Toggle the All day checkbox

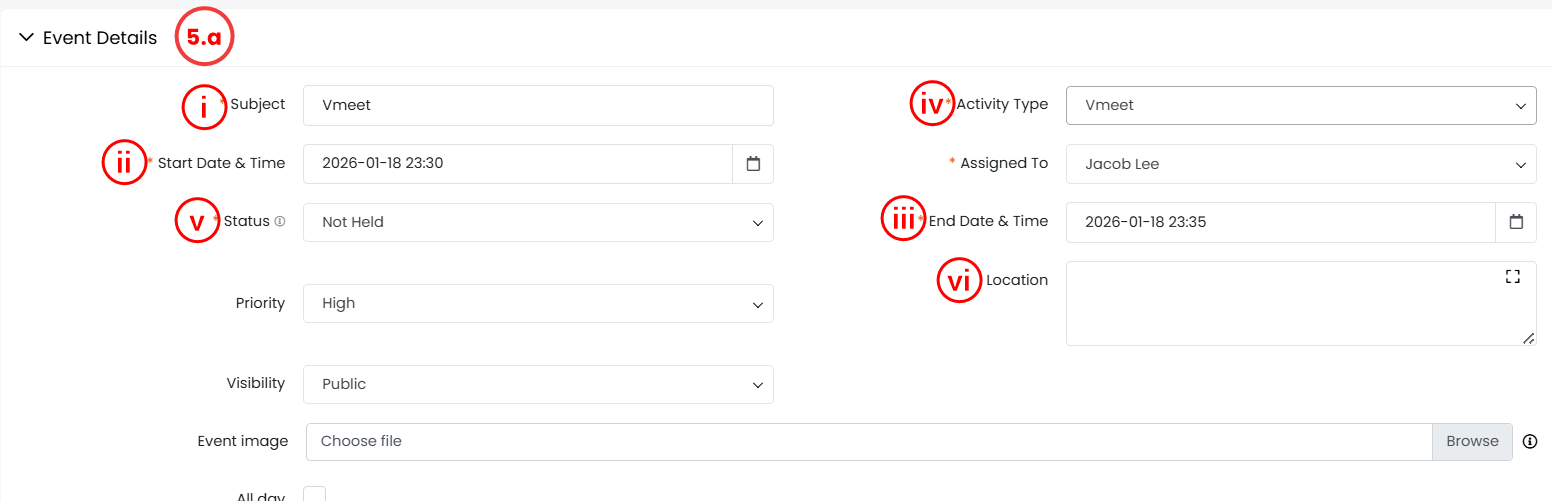tap(314, 495)
